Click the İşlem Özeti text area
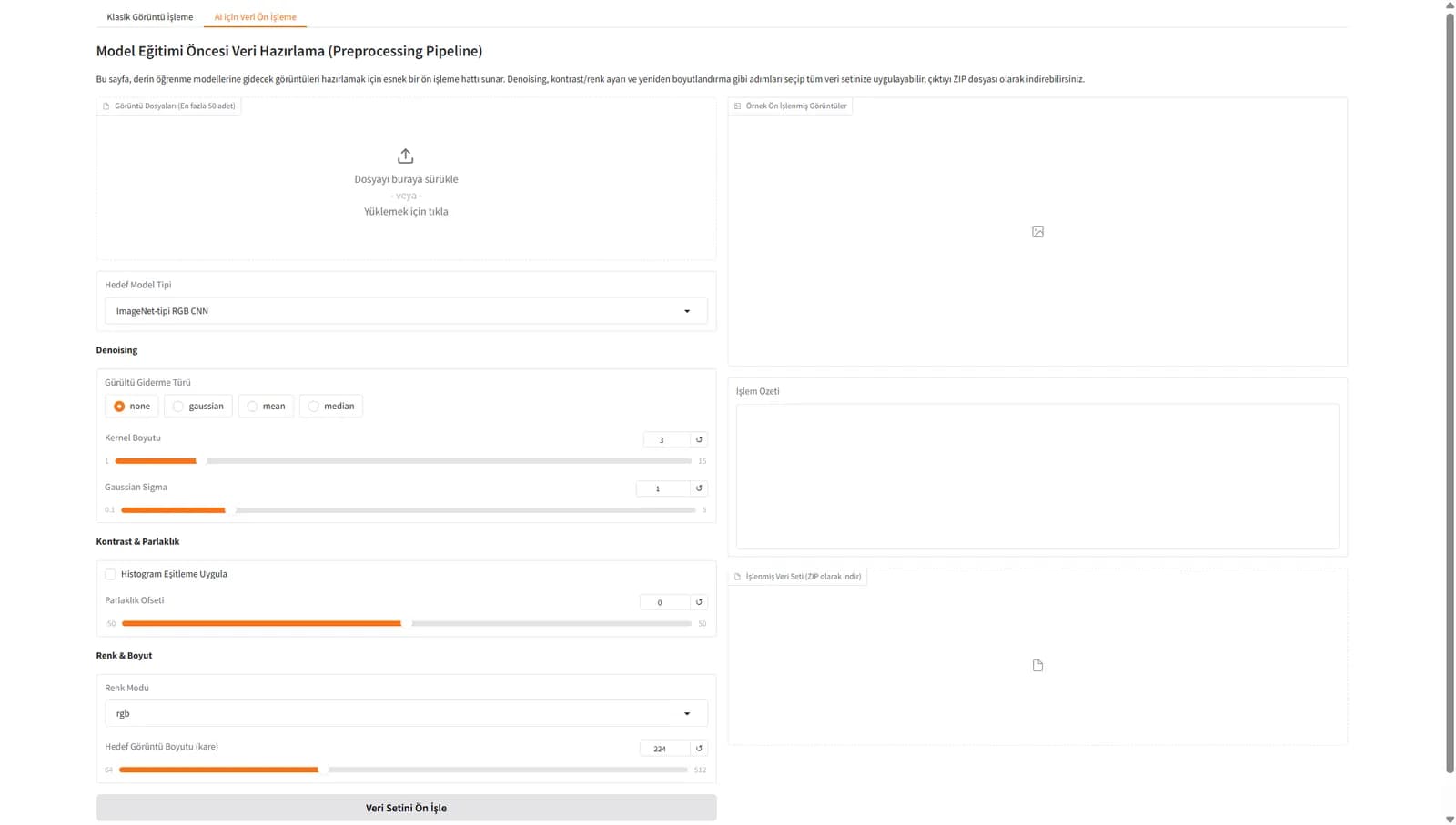Image resolution: width=1456 pixels, height=825 pixels. 1036,476
